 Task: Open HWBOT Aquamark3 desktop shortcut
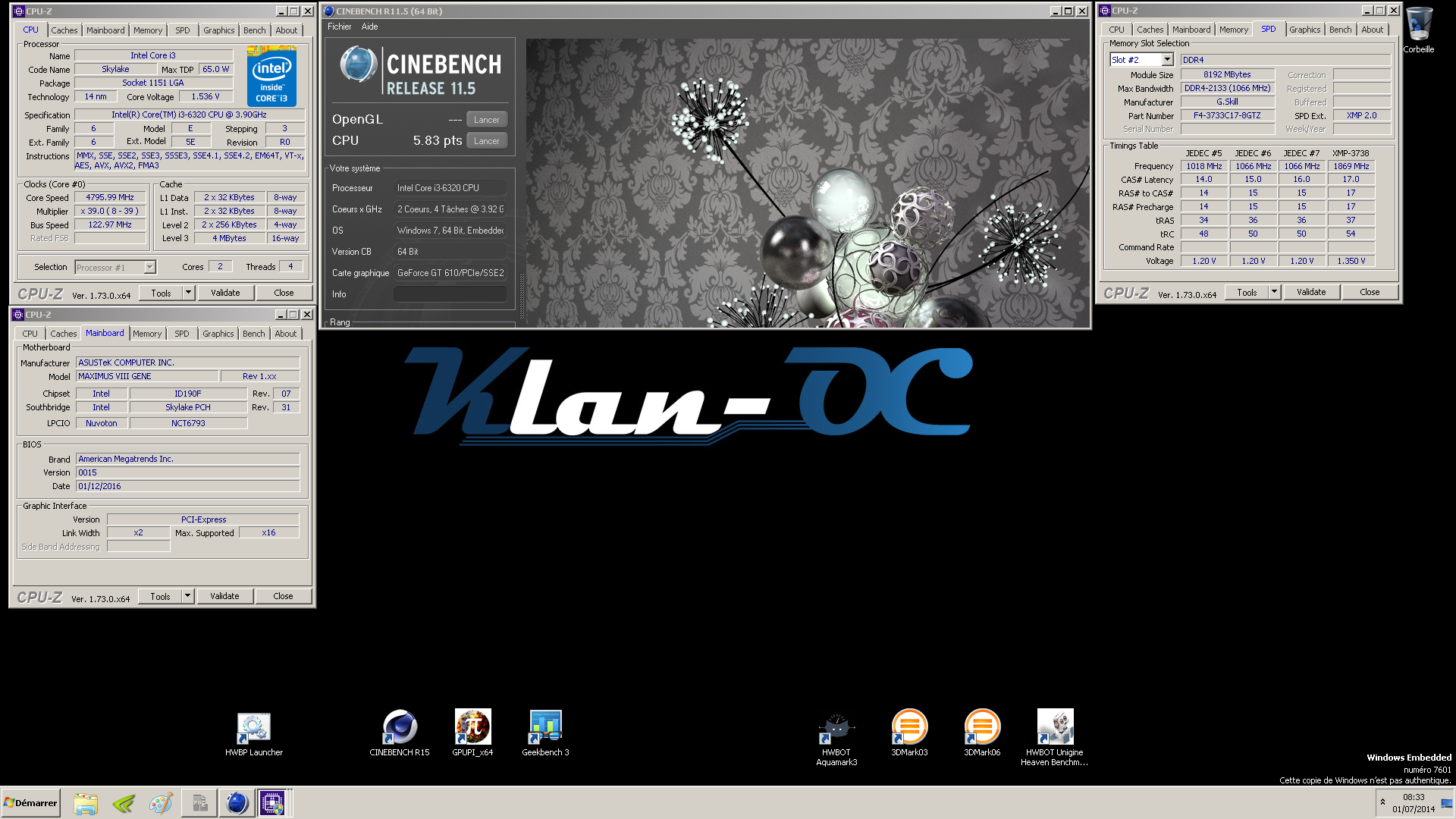coord(836,738)
